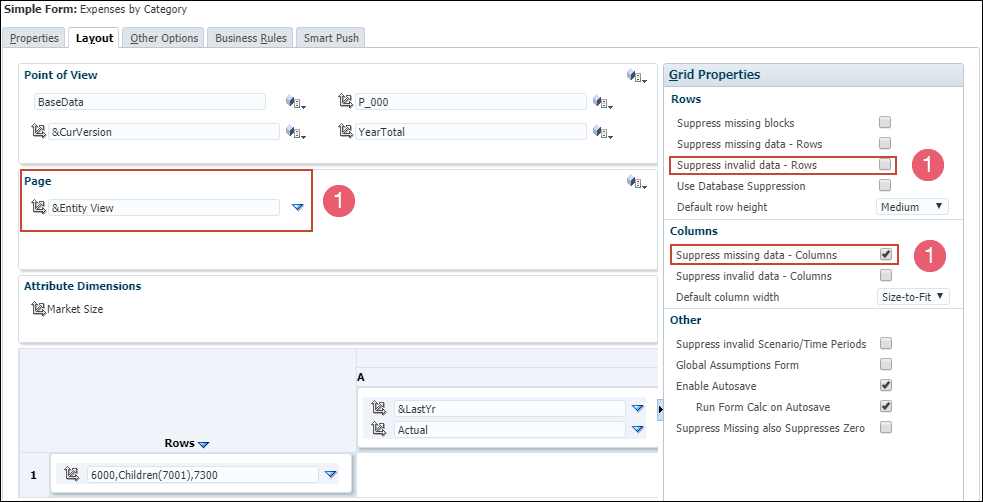Check the Global Assumptions Form box
This screenshot has width=983, height=502.
(x=886, y=364)
